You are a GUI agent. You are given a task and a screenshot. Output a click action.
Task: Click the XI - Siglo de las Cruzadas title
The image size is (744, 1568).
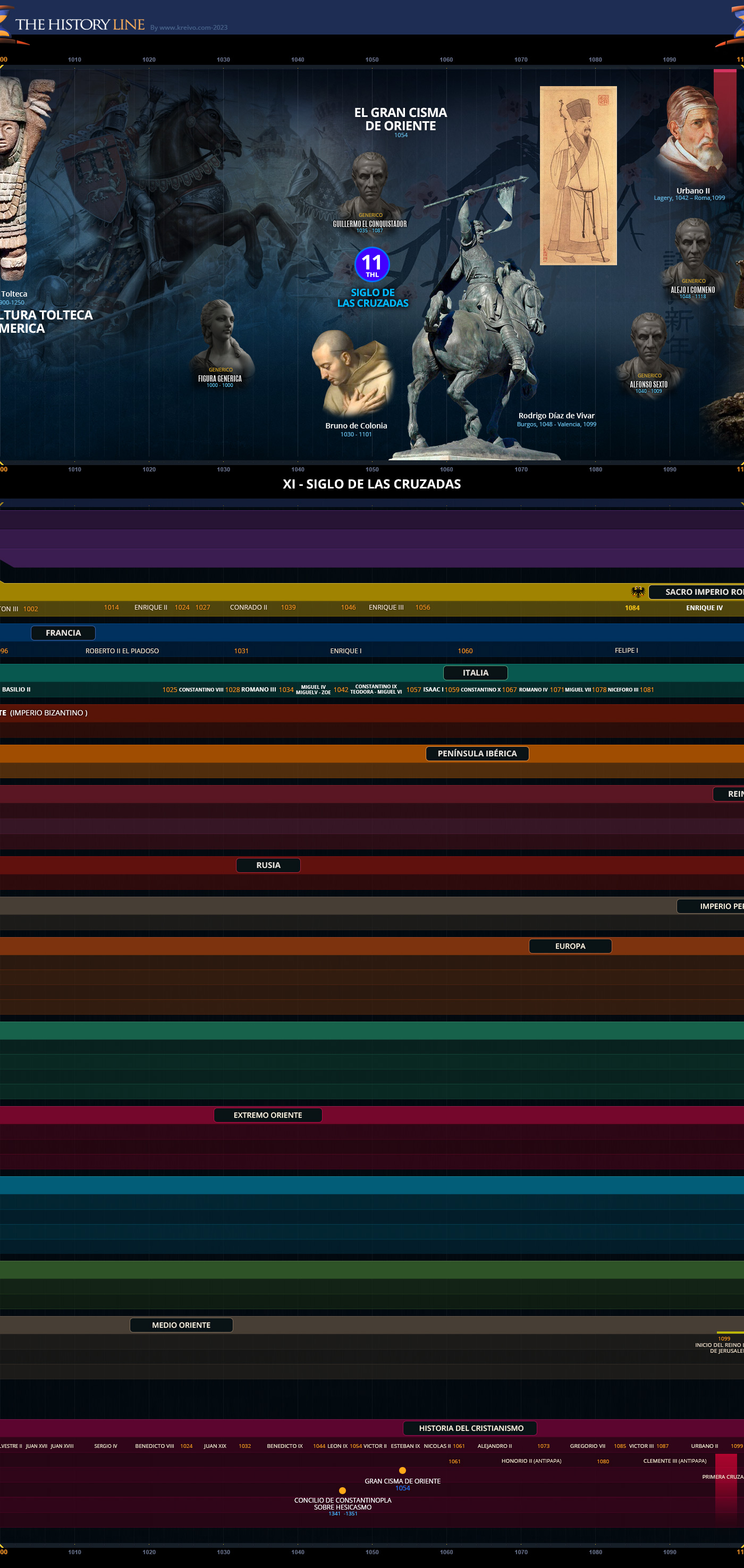point(371,484)
